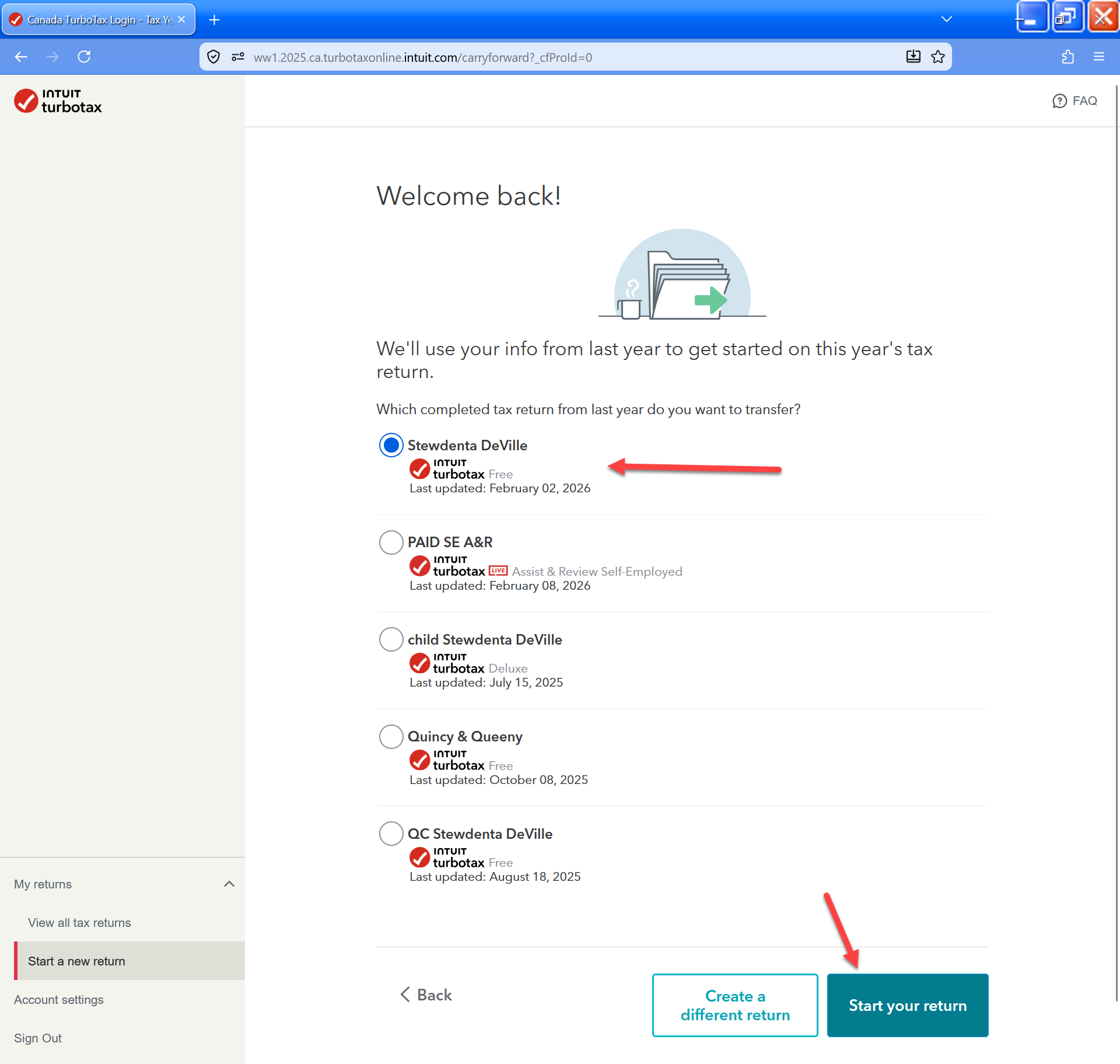Open the list all tabs dropdown arrow
Image resolution: width=1120 pixels, height=1064 pixels.
[946, 19]
